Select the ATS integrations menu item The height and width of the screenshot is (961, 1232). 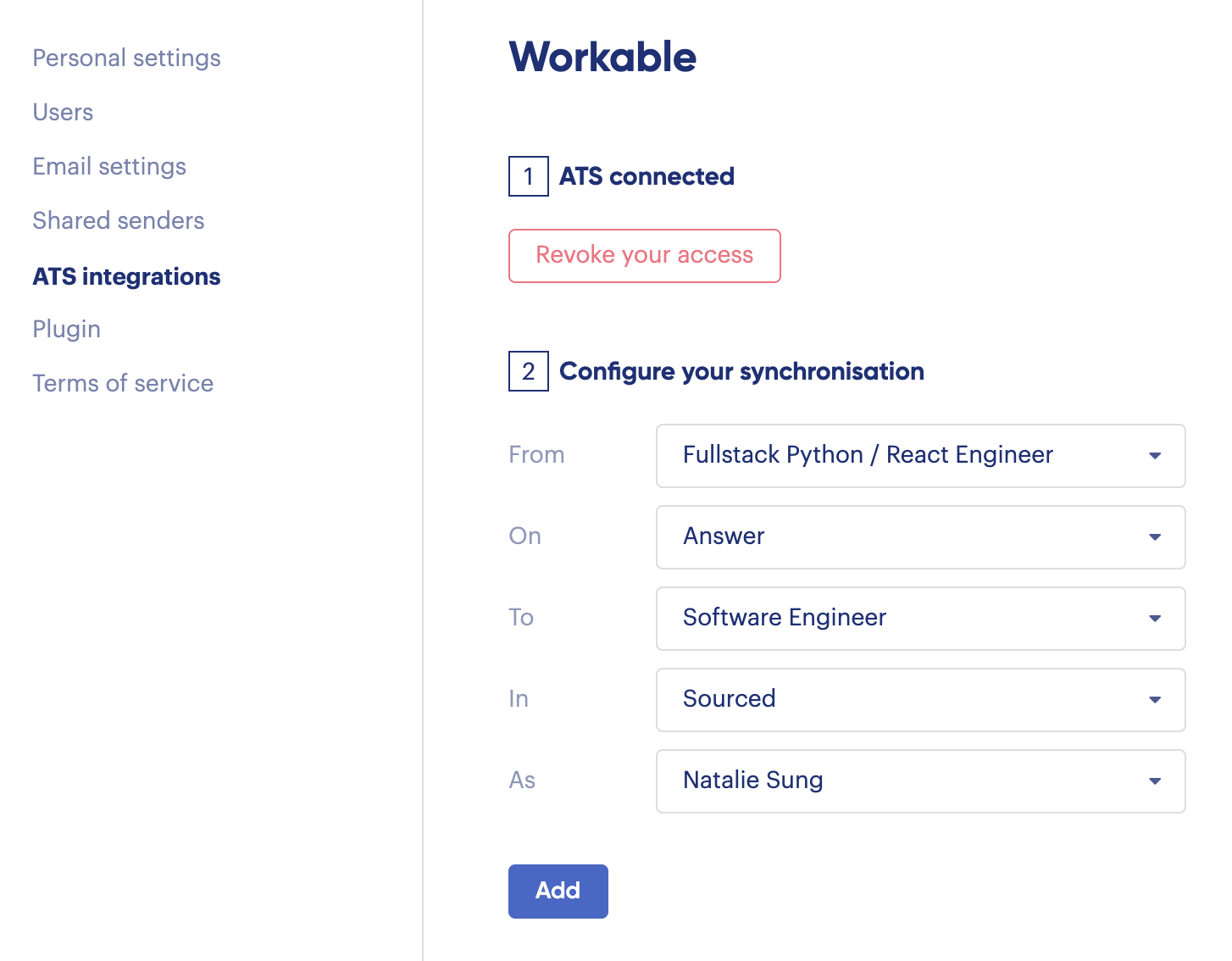coord(126,276)
